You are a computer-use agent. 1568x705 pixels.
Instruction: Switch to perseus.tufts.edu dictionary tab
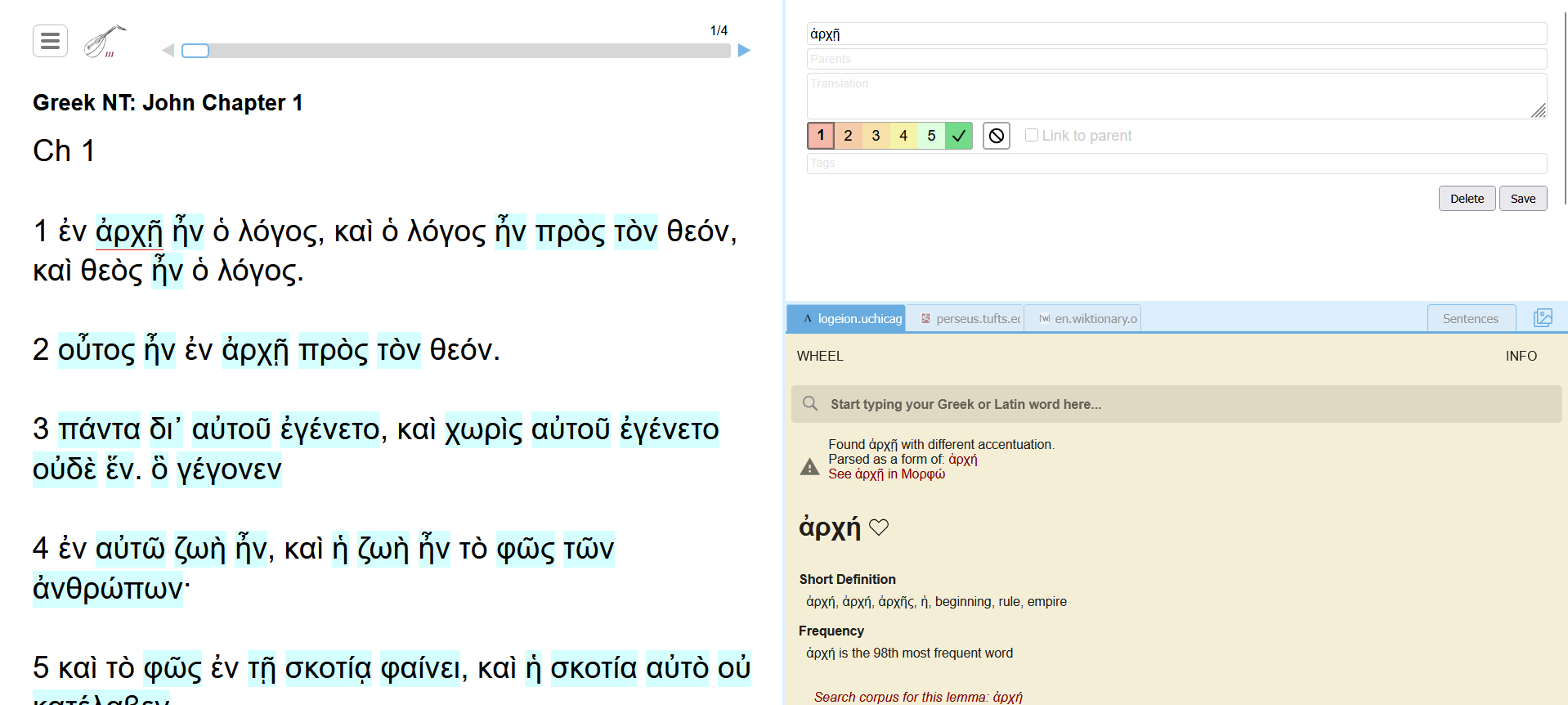[970, 319]
